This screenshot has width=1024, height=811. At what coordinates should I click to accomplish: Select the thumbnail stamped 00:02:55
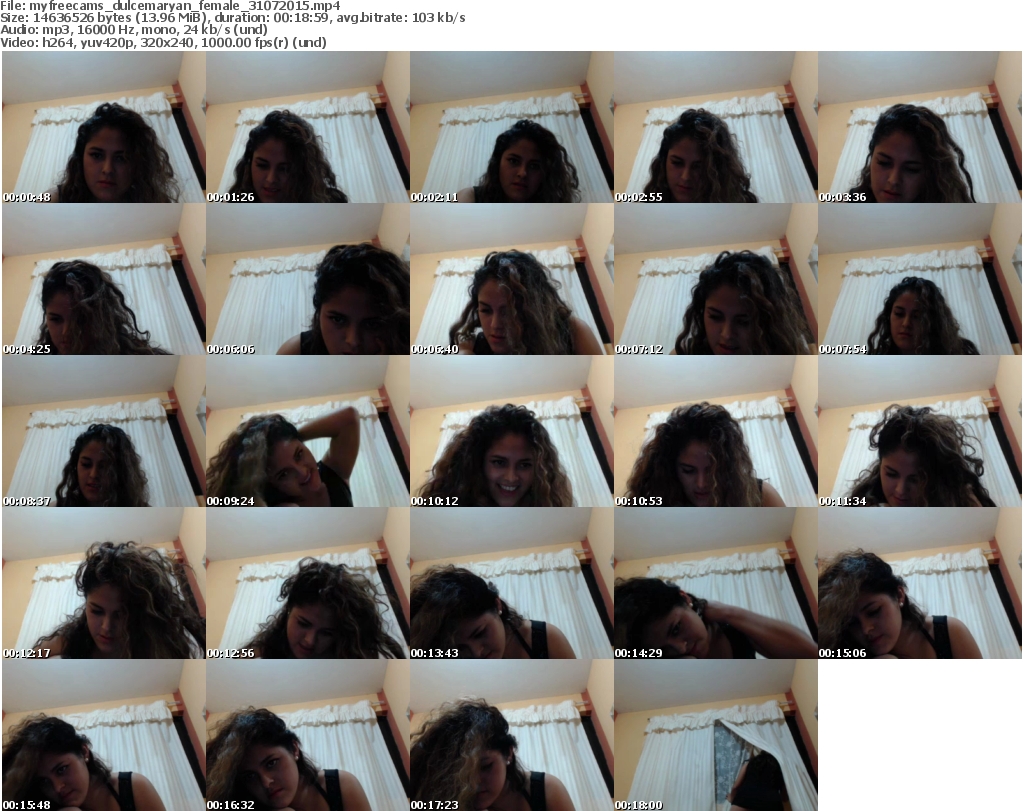715,127
